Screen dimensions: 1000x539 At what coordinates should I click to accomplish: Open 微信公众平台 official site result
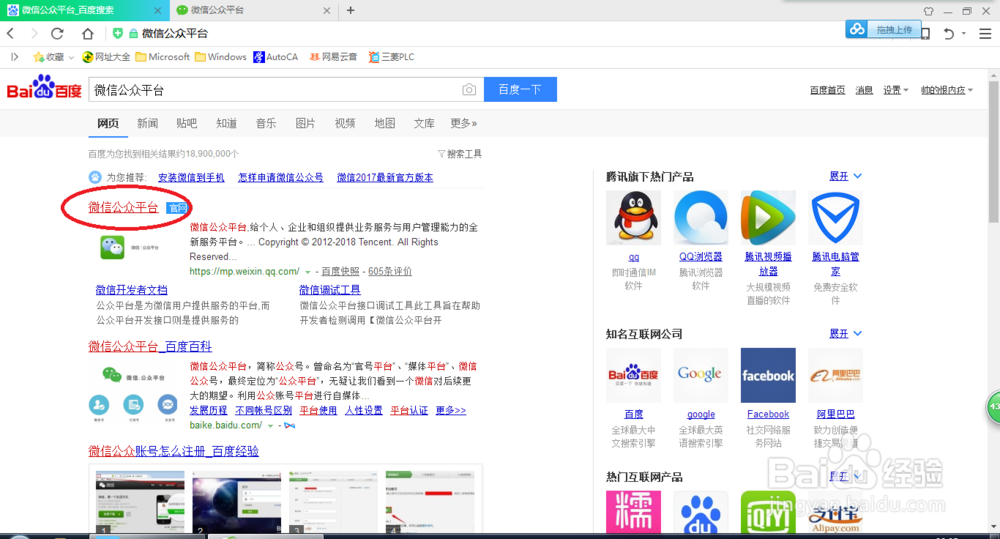click(x=123, y=207)
